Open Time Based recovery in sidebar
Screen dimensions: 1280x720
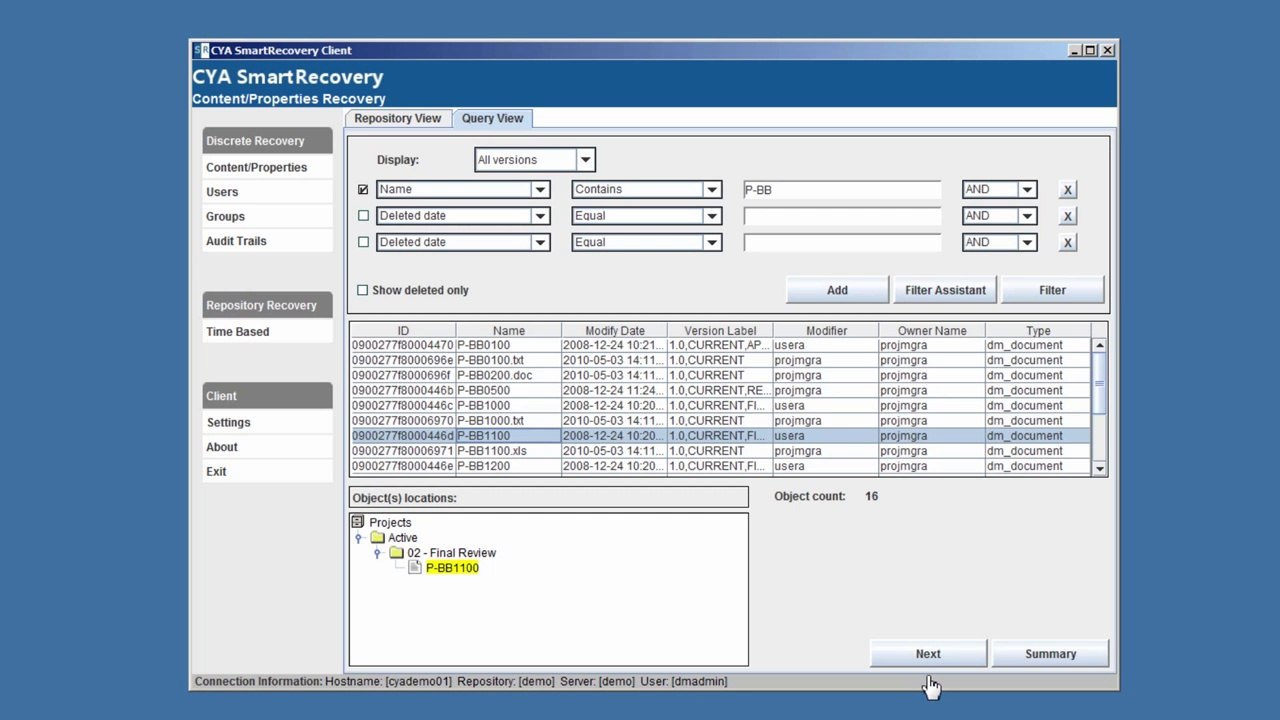[267, 332]
